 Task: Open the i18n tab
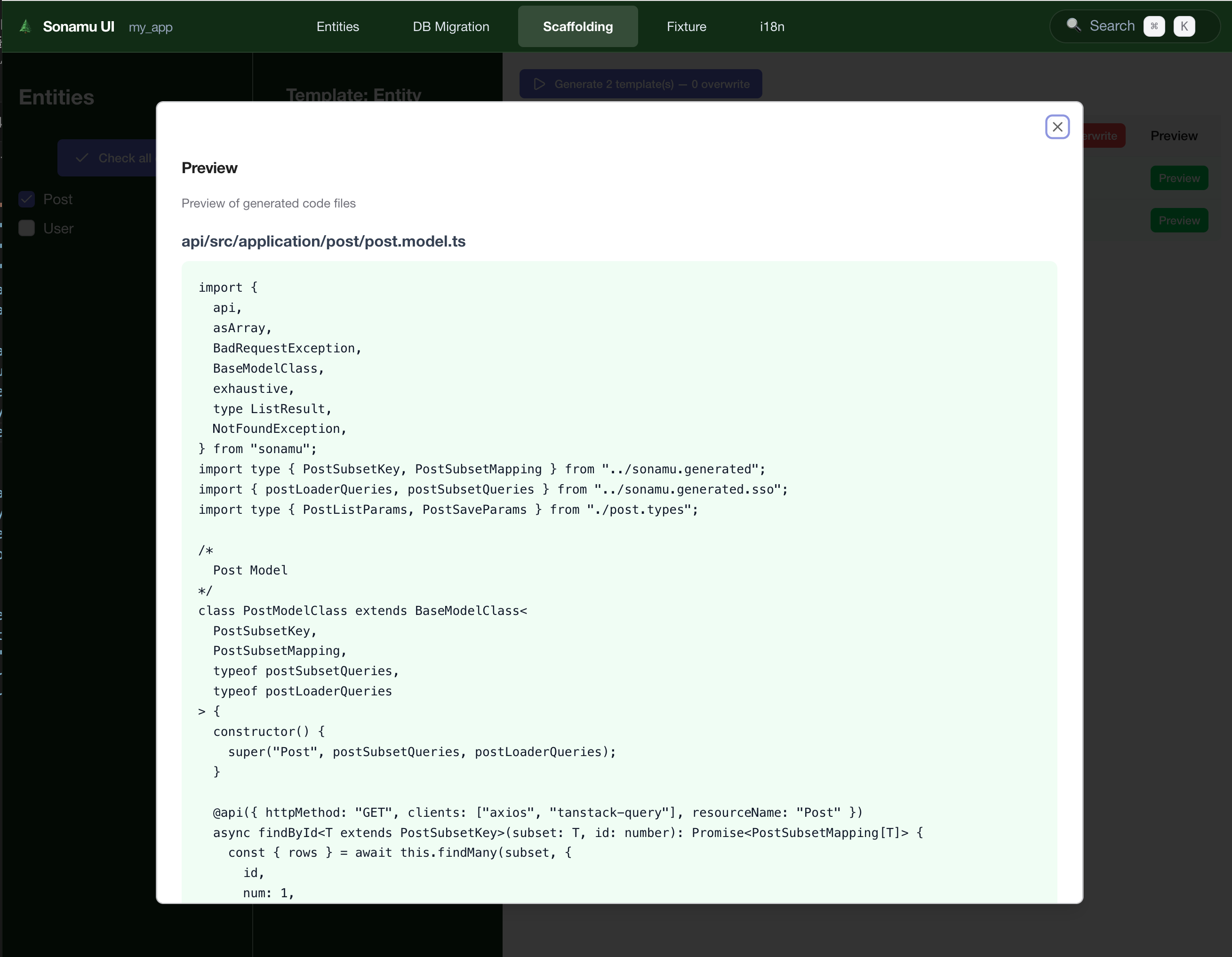point(772,26)
